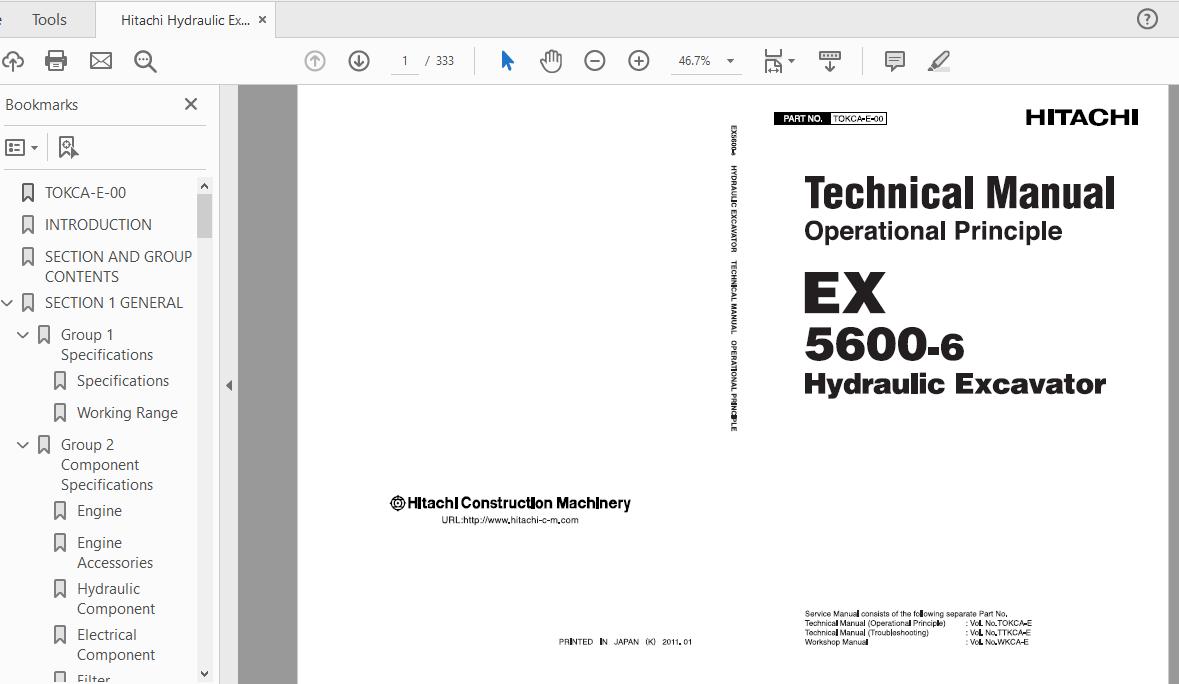Open the find text magnifier icon
The image size is (1179, 684).
[x=145, y=61]
